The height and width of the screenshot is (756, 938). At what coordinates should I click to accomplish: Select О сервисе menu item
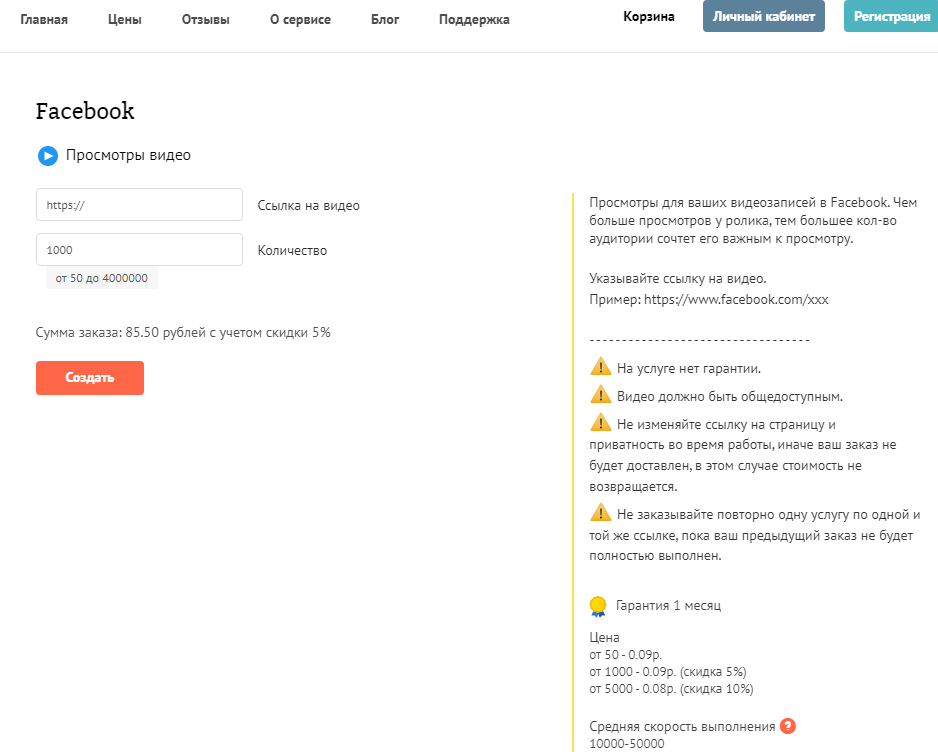tap(300, 20)
